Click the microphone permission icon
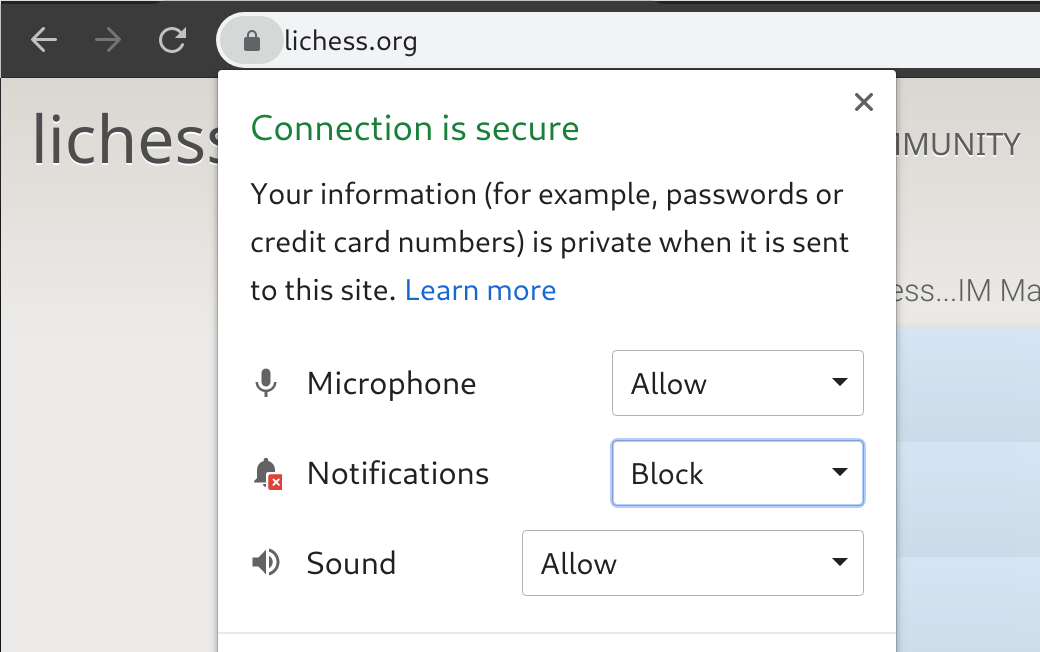The image size is (1040, 652). click(x=265, y=383)
